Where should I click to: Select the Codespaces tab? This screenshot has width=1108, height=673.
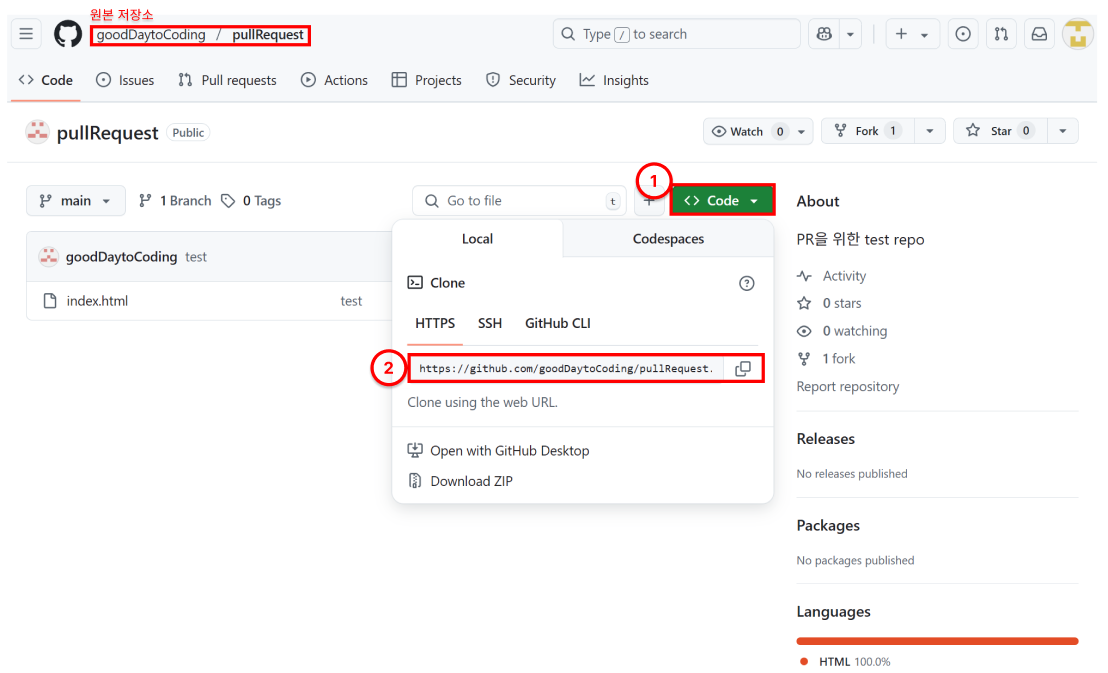[x=668, y=239]
